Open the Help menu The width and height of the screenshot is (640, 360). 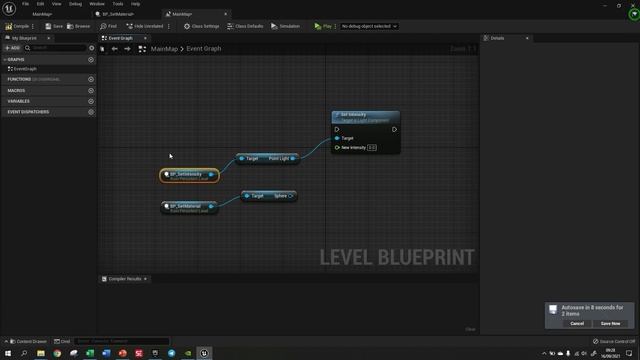136,4
